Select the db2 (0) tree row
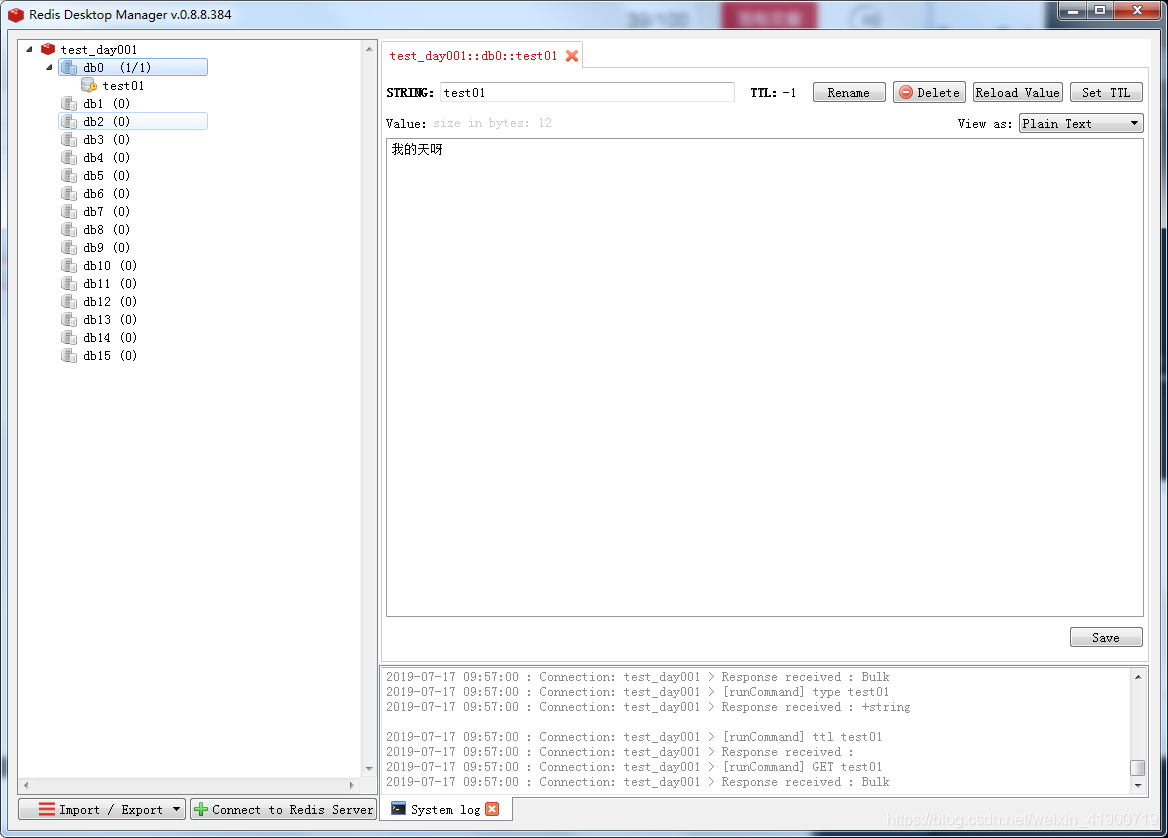Image resolution: width=1168 pixels, height=838 pixels. (133, 121)
